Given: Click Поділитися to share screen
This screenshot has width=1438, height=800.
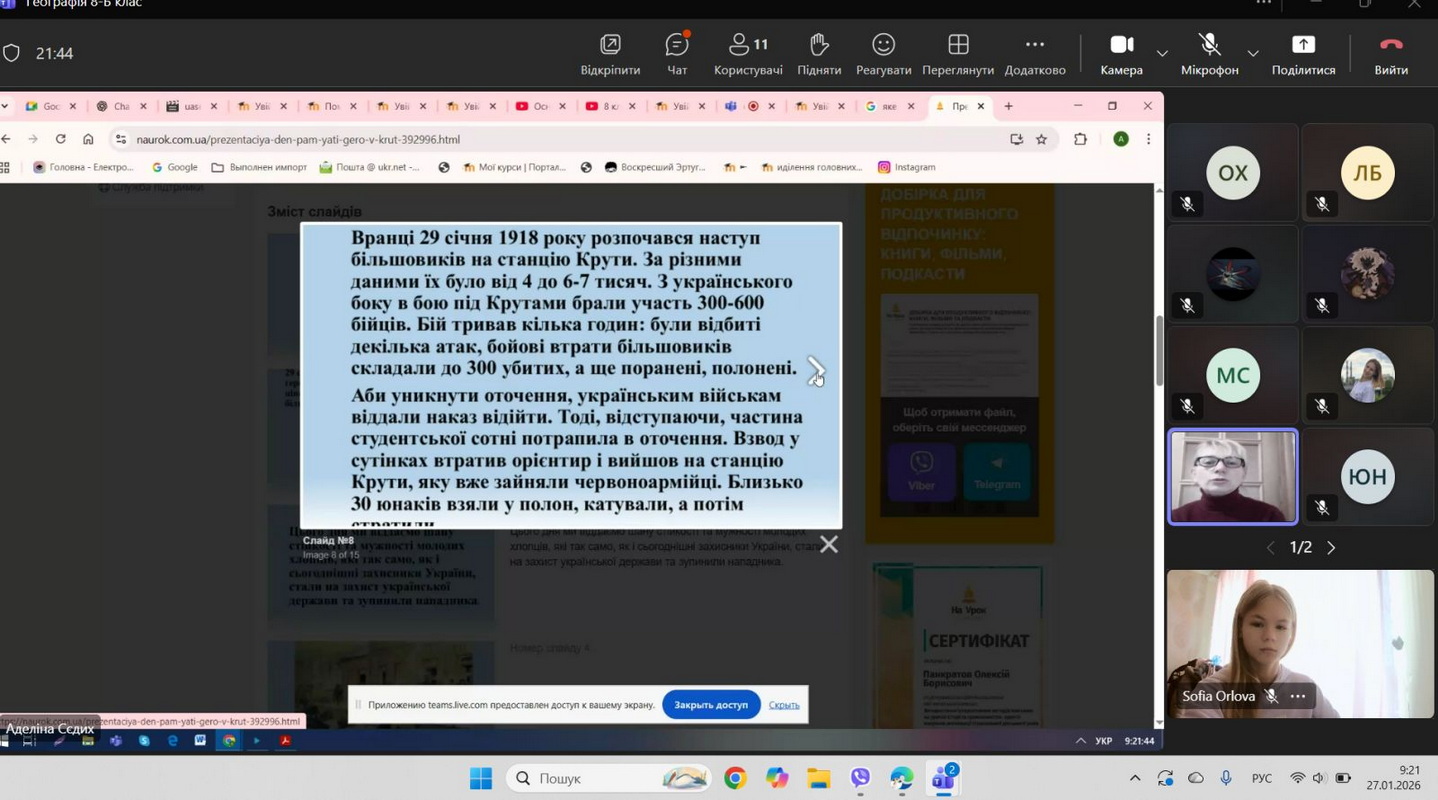Looking at the screenshot, I should point(1303,54).
